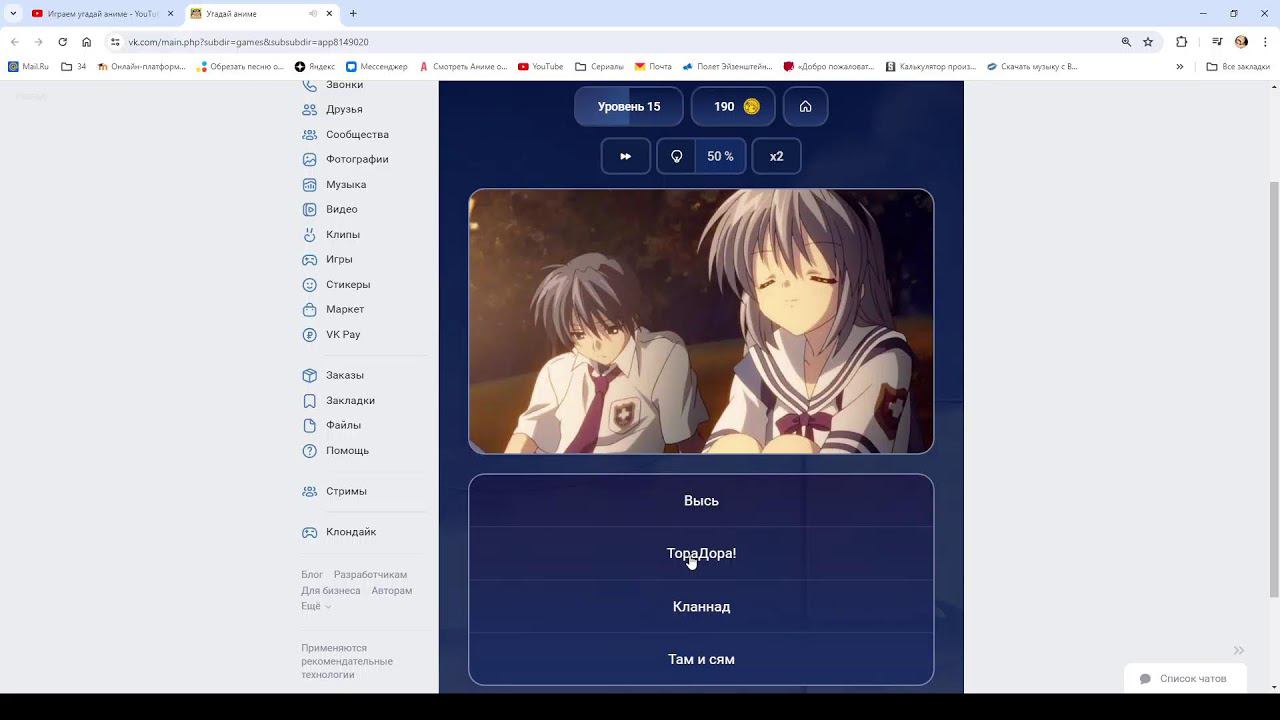Open the browser extensions menu
The image size is (1280, 720).
pyautogui.click(x=1181, y=42)
